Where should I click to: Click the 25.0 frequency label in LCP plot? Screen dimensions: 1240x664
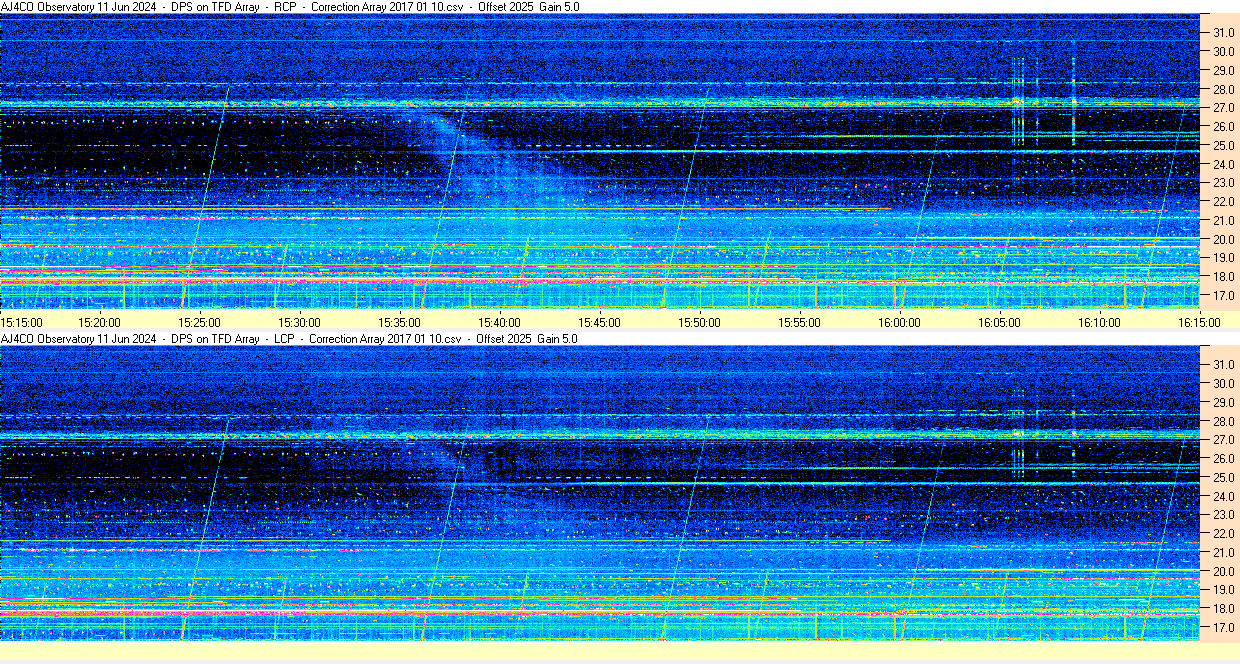[x=1224, y=477]
